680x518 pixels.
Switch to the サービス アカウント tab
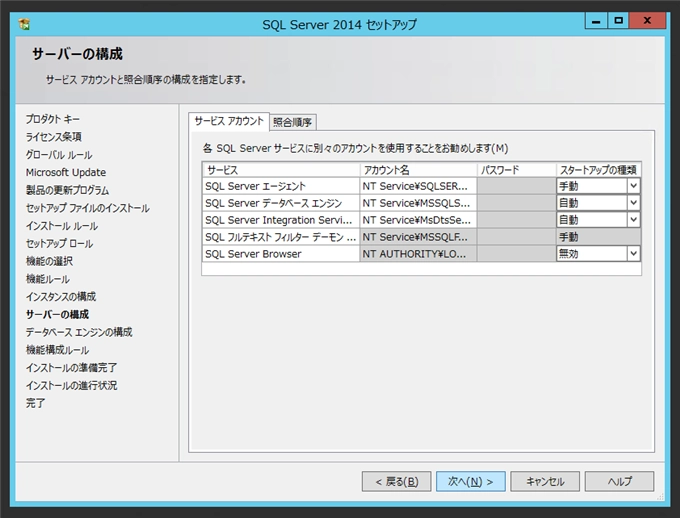tap(229, 121)
